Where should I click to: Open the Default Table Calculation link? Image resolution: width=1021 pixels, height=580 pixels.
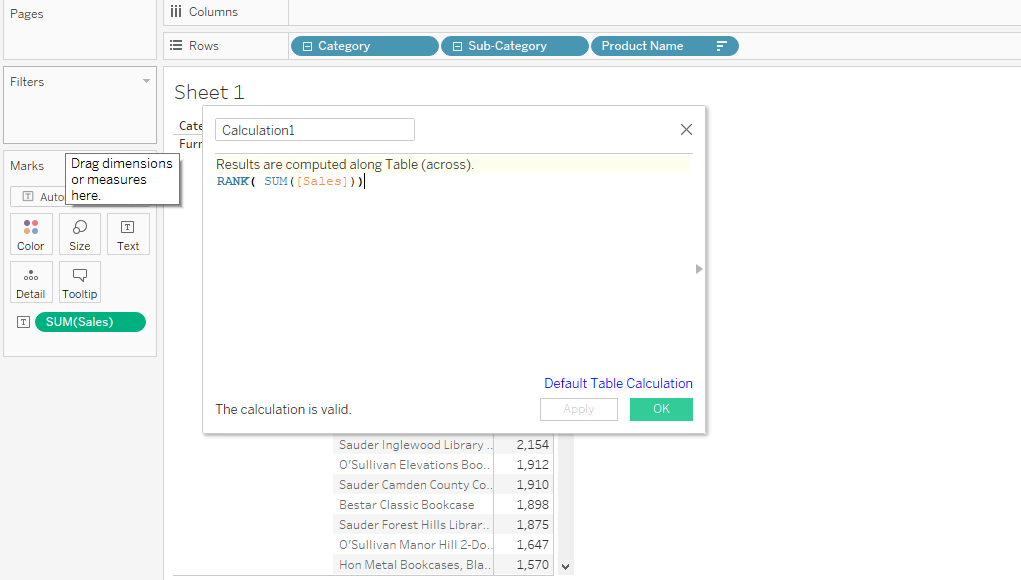618,383
